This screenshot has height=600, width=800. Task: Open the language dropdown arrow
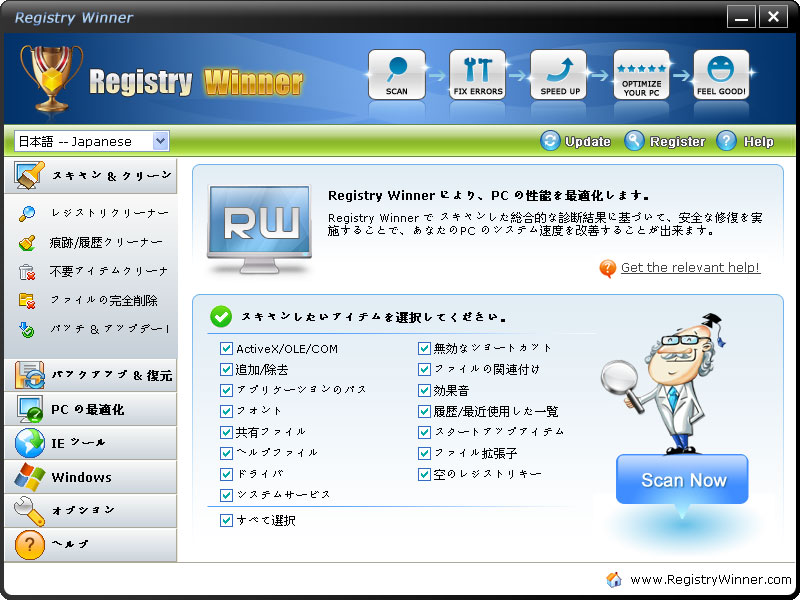click(x=160, y=141)
